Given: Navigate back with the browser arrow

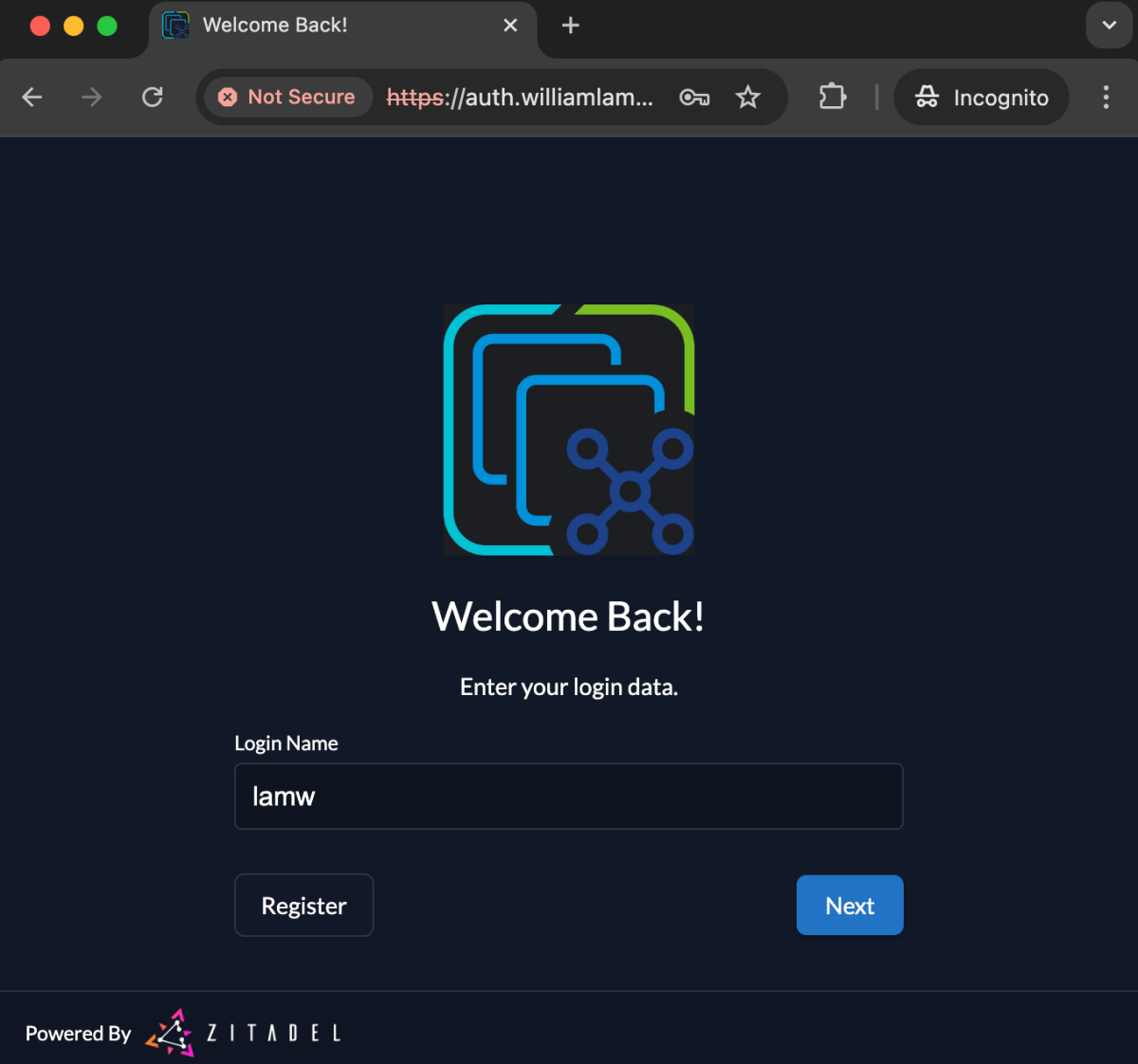Looking at the screenshot, I should click(x=32, y=97).
